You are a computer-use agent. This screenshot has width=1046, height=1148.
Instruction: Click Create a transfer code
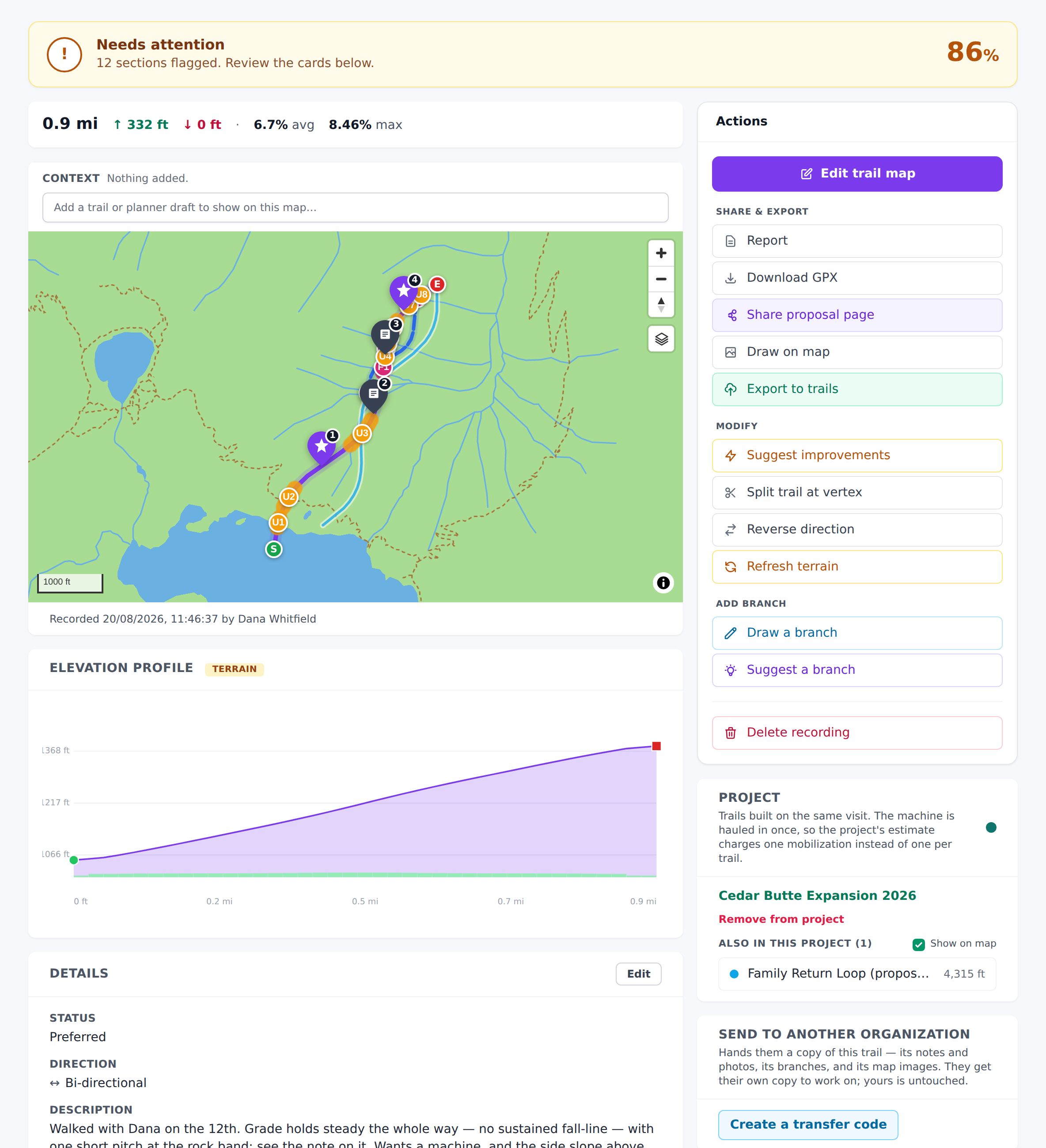pos(808,1125)
